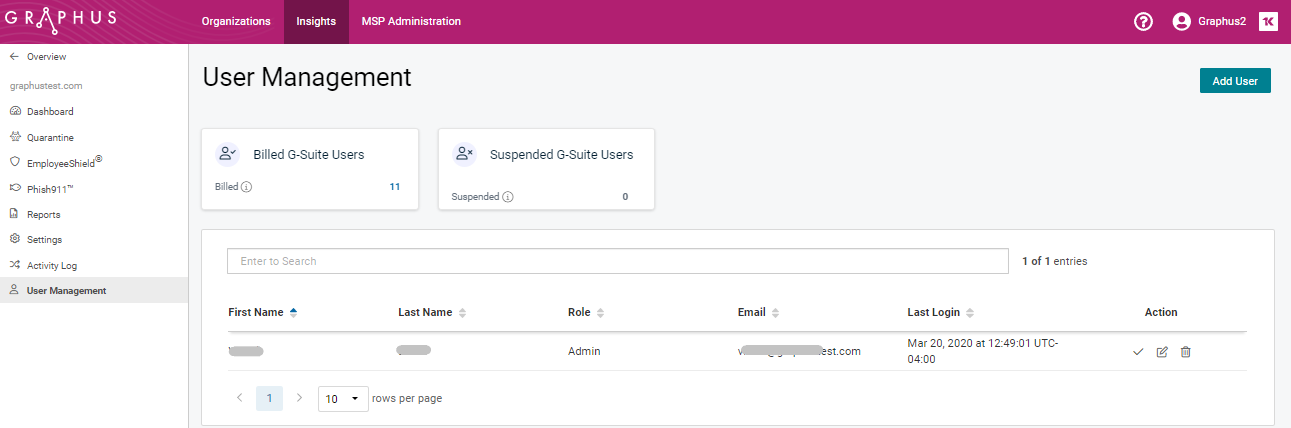Image resolution: width=1291 pixels, height=428 pixels.
Task: Click the help question mark icon
Action: coord(1143,22)
